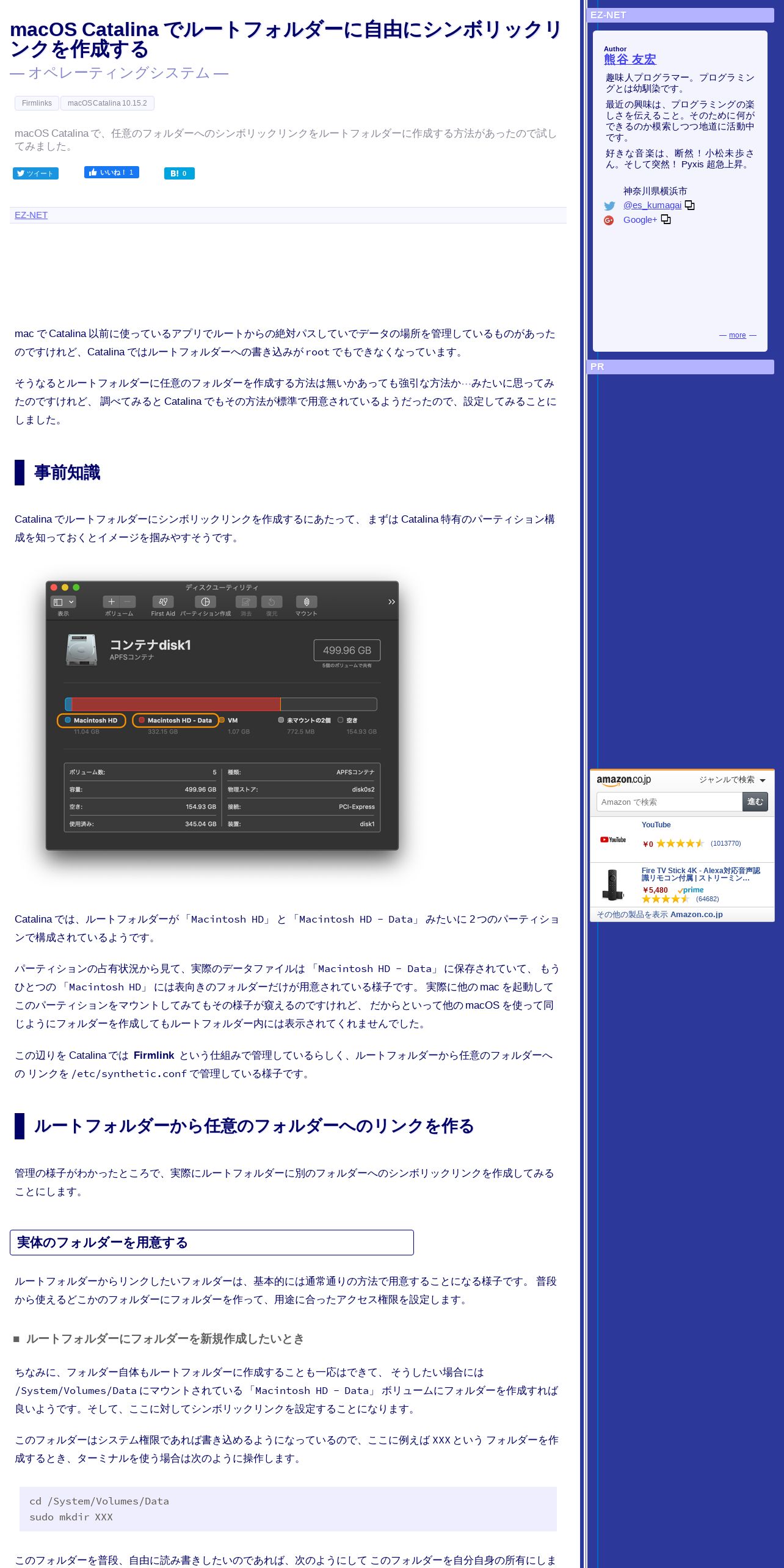Click external-window icon next to @es_kumagai
This screenshot has height=1568, width=784.
pyautogui.click(x=689, y=205)
